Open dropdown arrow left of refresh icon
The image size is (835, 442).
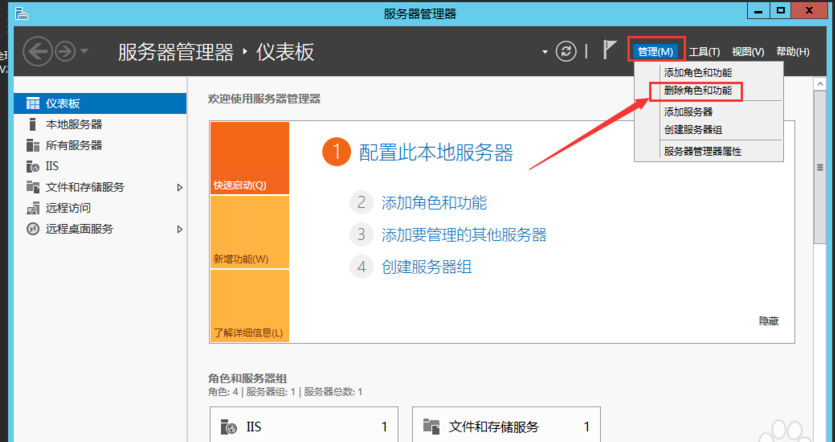[x=545, y=52]
